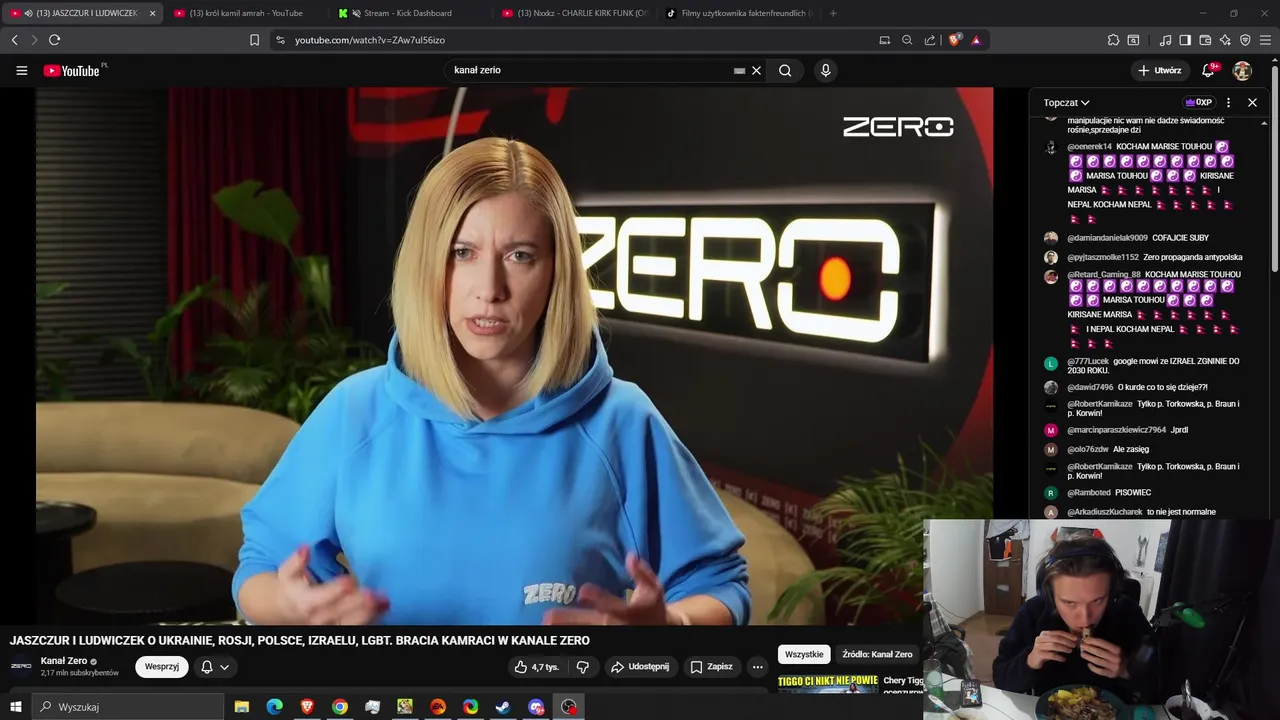Select the Wszystkie filter chip
Screen dimensions: 1280x720
[x=804, y=654]
